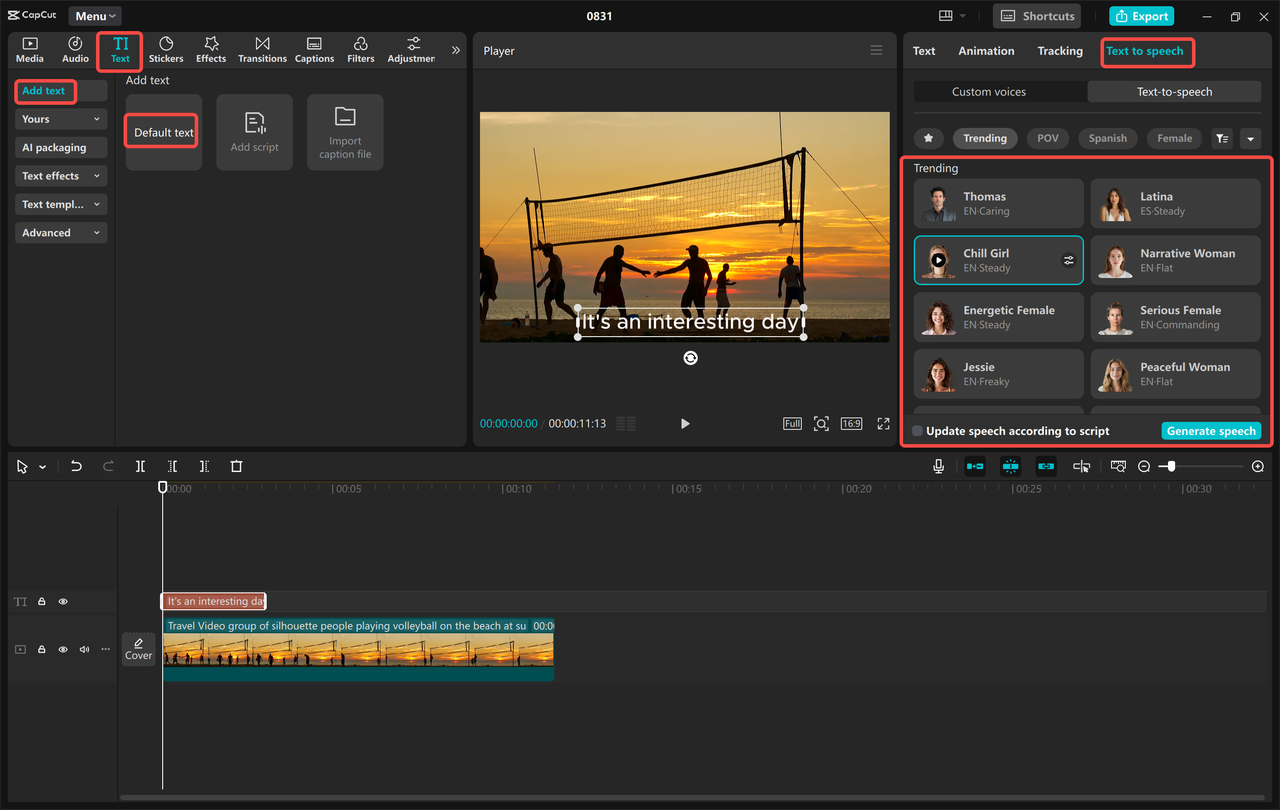Open the Filters panel
The width and height of the screenshot is (1280, 810).
360,50
